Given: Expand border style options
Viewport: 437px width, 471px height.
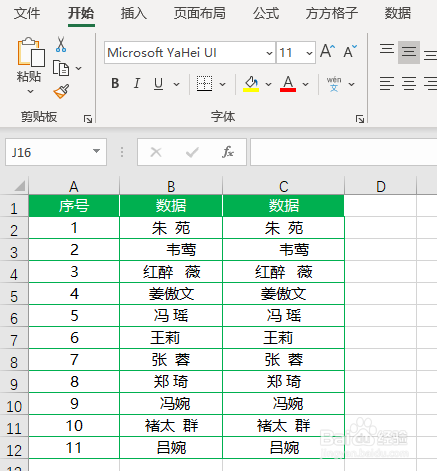Looking at the screenshot, I should tap(222, 84).
